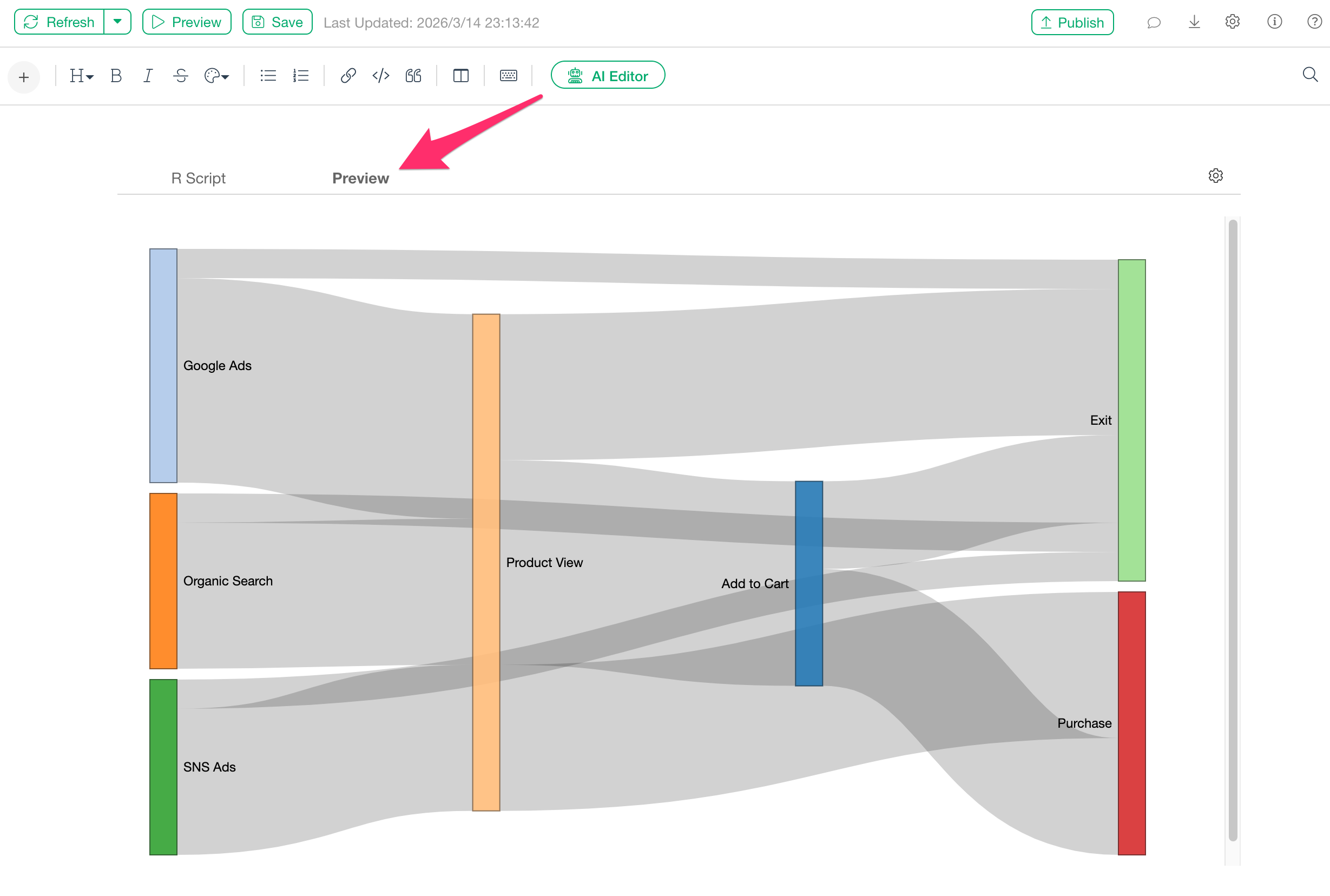Expand the Refresh dropdown arrow
Viewport: 1330px width, 896px height.
click(x=118, y=22)
